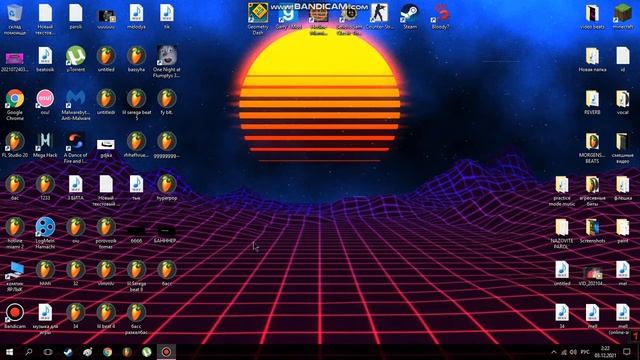This screenshot has height=360, width=640.
Task: Open the LogMeIn Hamachi shortcut
Action: [45, 233]
